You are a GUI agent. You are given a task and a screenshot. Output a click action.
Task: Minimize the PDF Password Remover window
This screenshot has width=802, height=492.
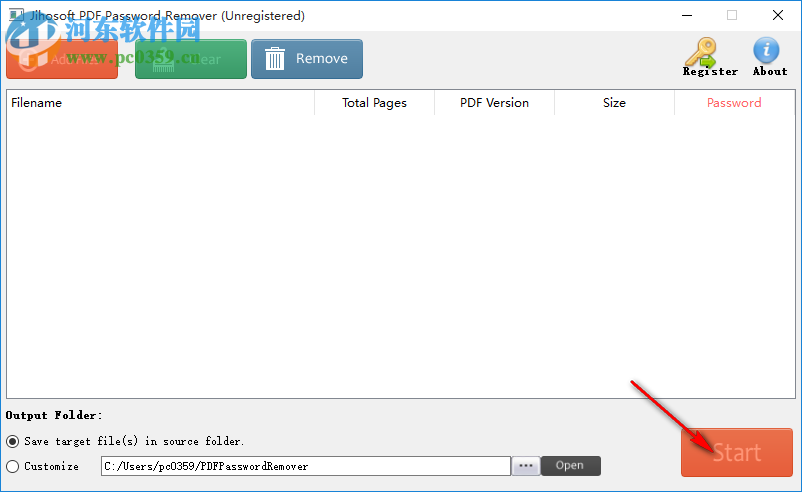point(687,15)
